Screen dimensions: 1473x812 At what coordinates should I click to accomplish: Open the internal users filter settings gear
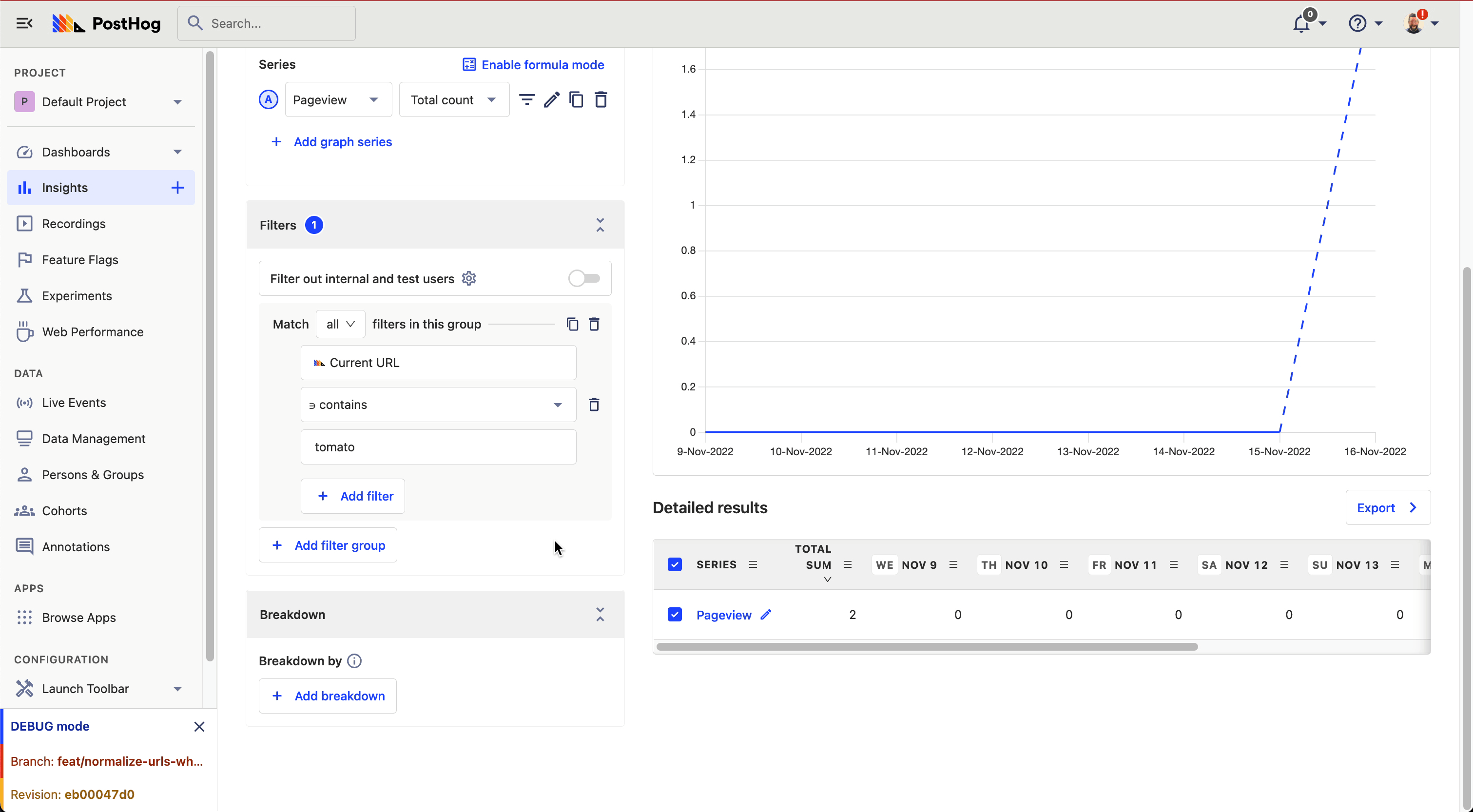coord(468,278)
